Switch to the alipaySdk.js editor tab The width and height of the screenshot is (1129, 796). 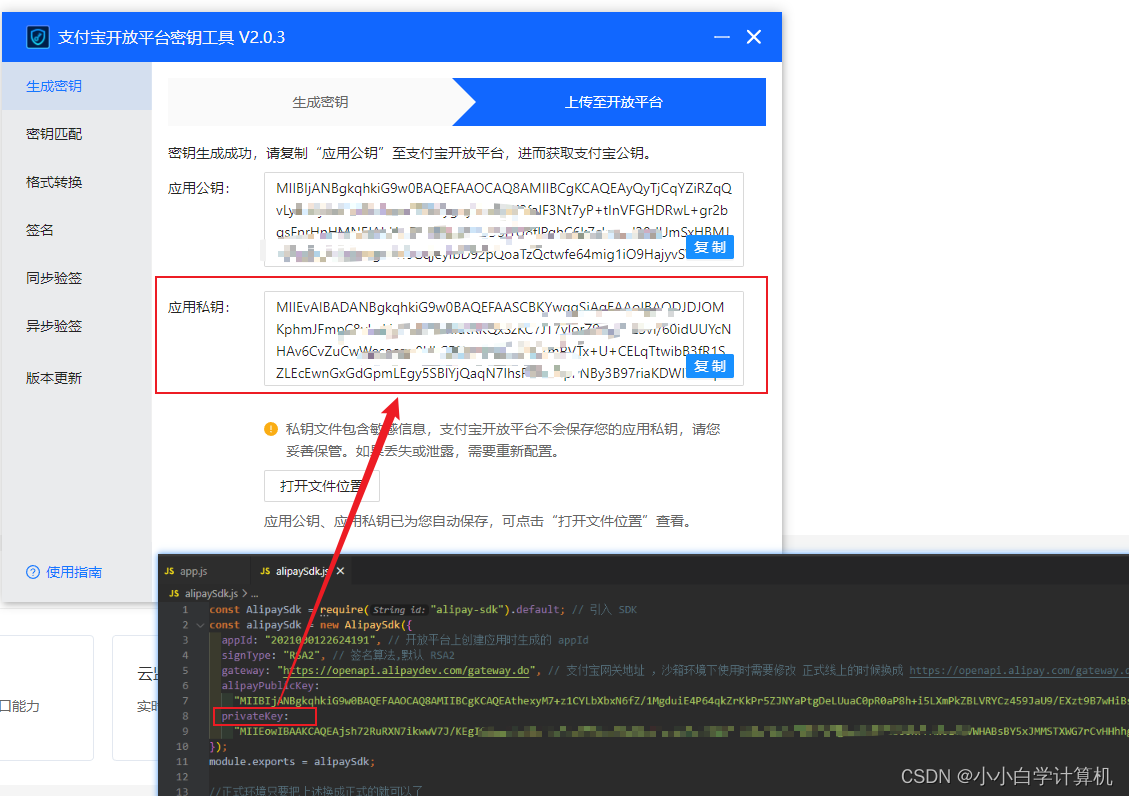(300, 571)
